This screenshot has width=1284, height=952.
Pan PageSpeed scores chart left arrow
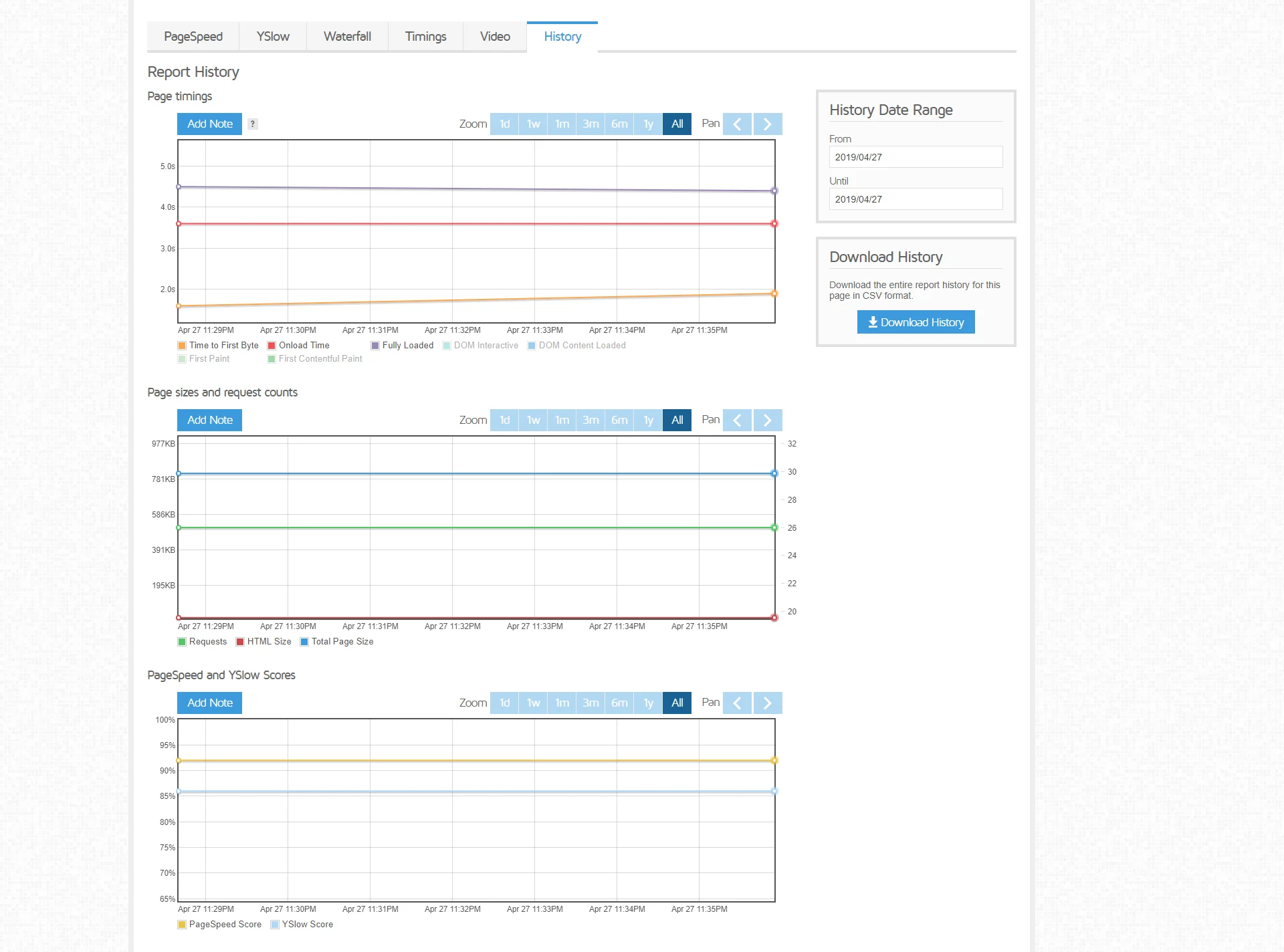[737, 703]
